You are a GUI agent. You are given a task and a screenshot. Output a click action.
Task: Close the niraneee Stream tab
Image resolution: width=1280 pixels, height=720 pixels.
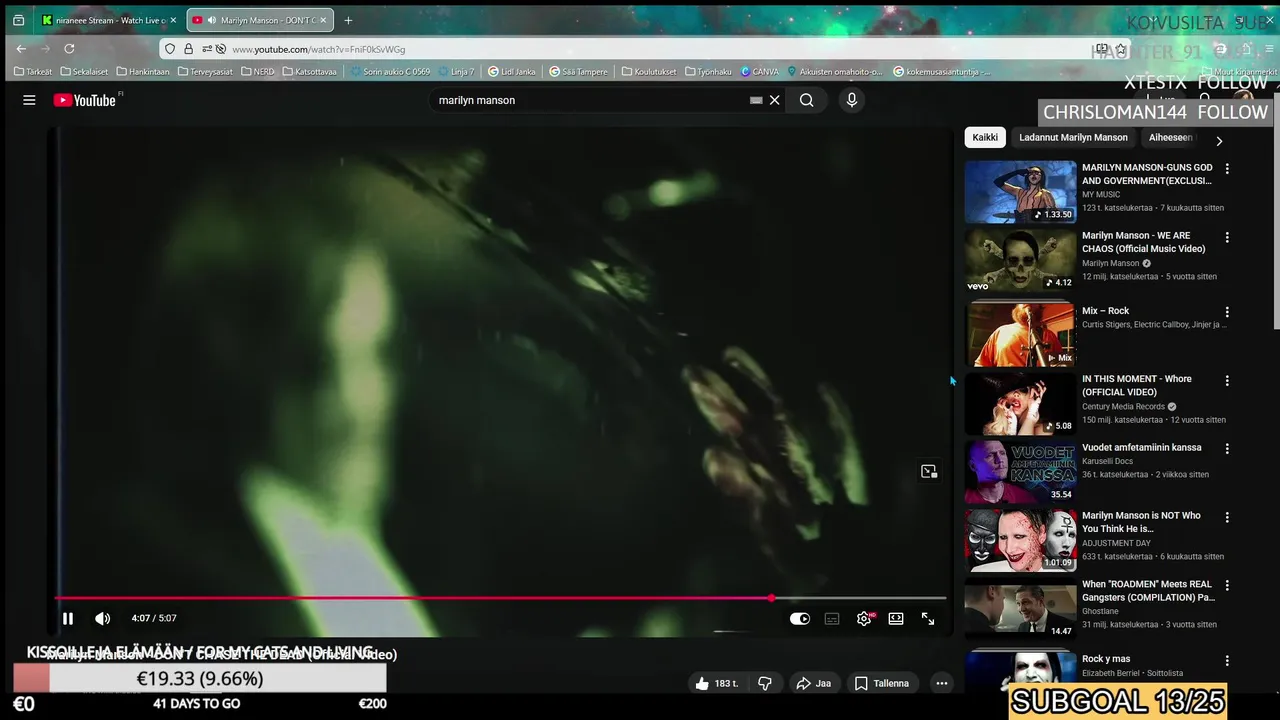(172, 20)
